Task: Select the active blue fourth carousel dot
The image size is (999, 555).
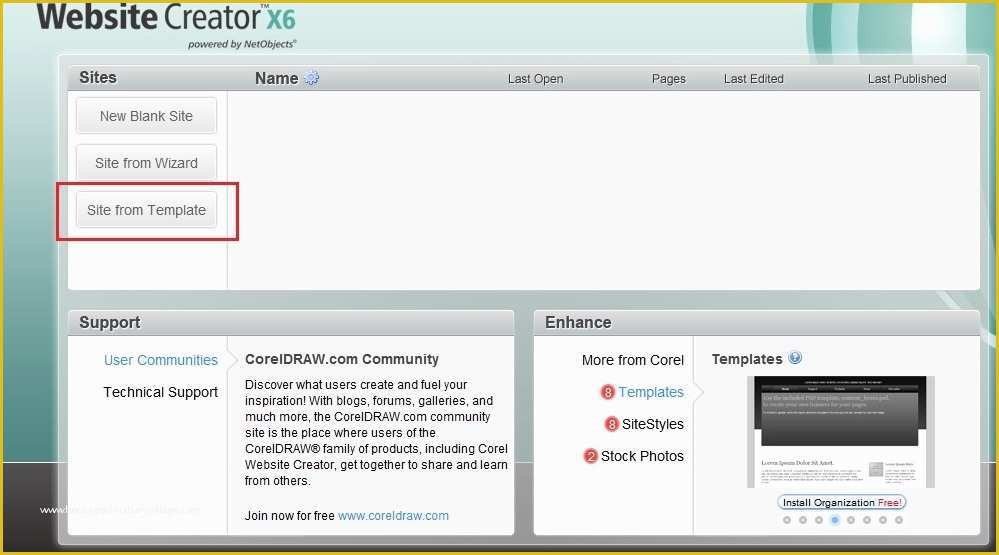Action: click(835, 520)
